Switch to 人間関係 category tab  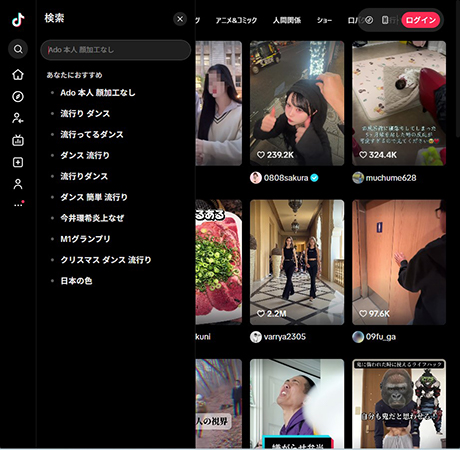(287, 20)
